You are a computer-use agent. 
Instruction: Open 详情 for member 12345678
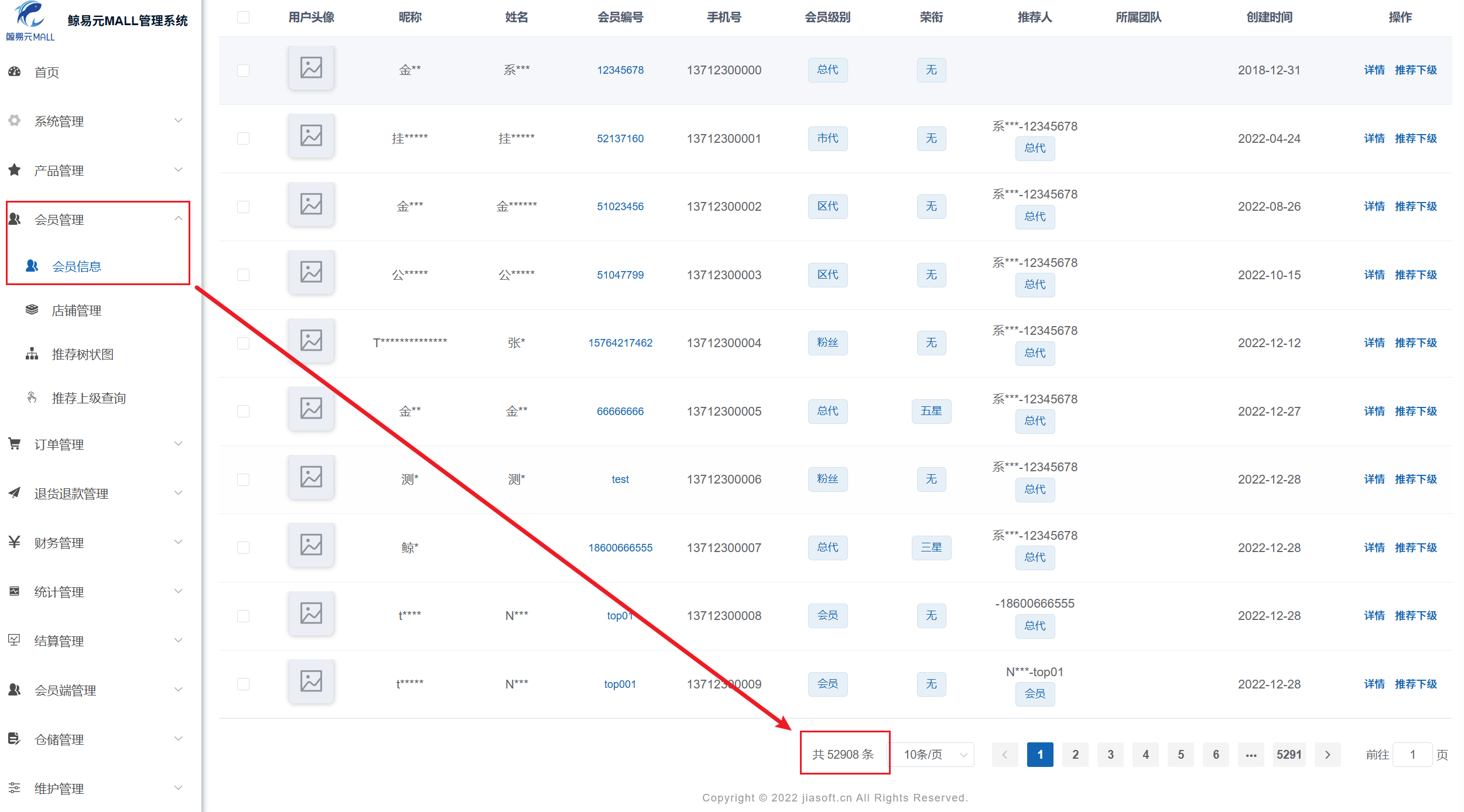pyautogui.click(x=1373, y=70)
